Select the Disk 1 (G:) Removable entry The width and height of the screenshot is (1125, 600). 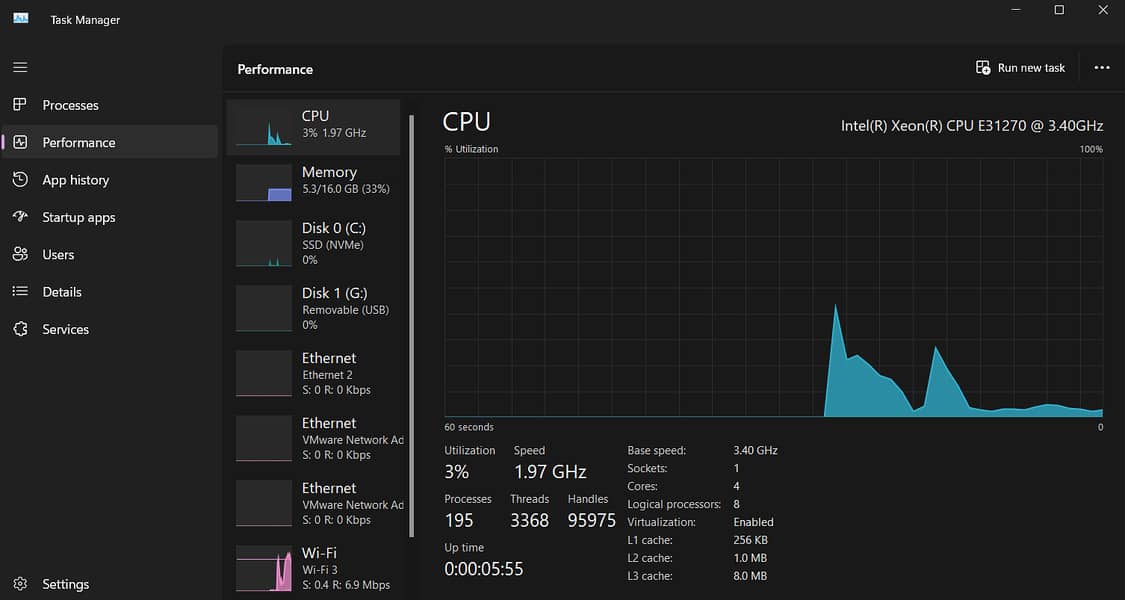(314, 309)
